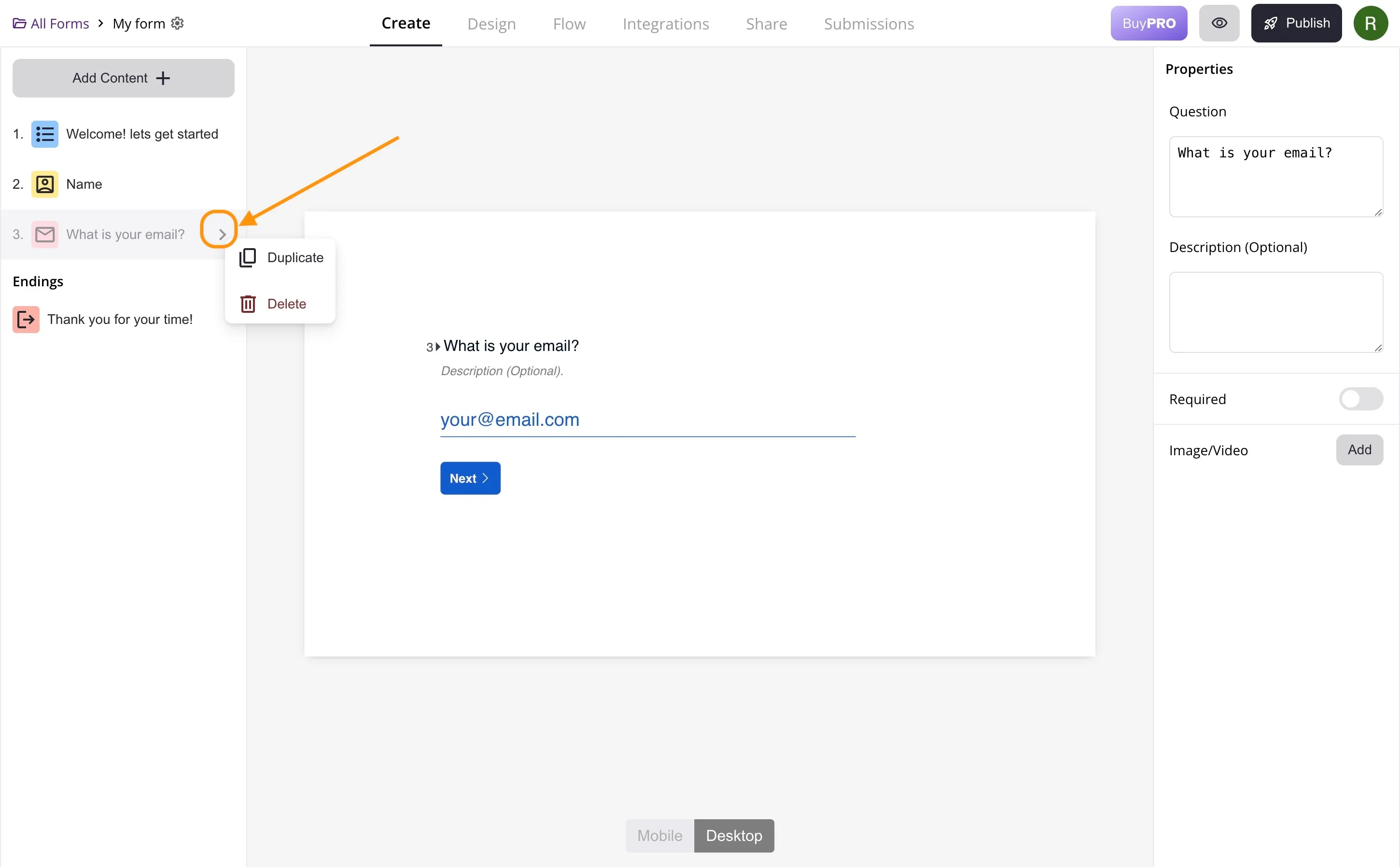Click the duplicate copy icon in menu
Screen dimensions: 1400x868
click(x=248, y=258)
